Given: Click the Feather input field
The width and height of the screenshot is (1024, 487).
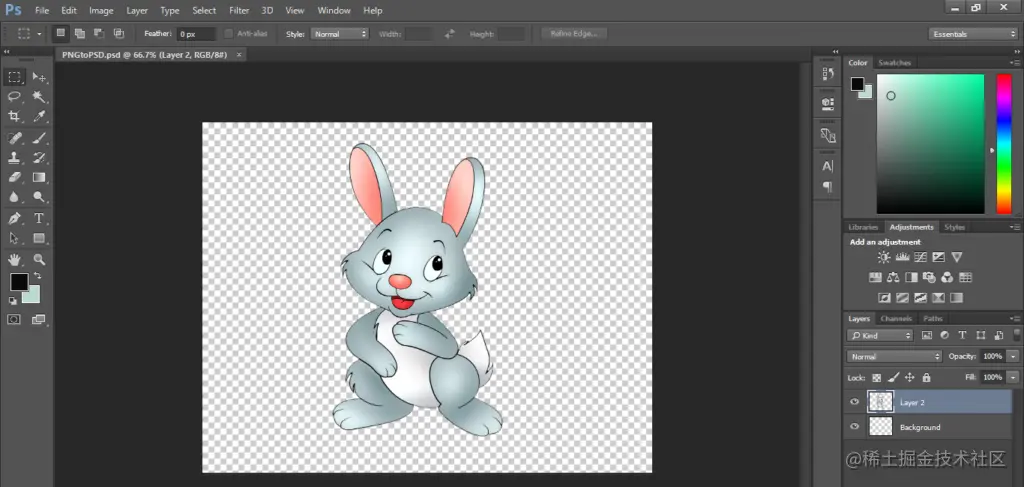Looking at the screenshot, I should tap(196, 34).
